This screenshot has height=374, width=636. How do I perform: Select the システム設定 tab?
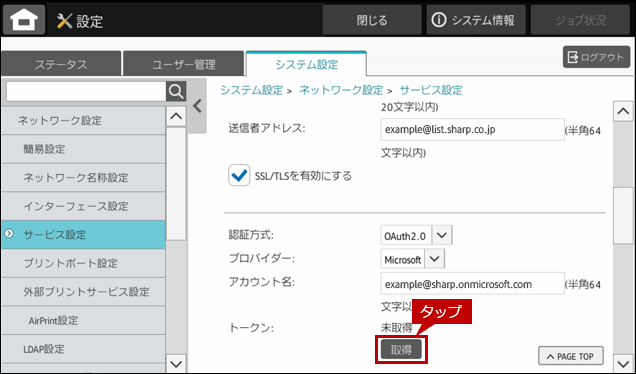tap(306, 64)
